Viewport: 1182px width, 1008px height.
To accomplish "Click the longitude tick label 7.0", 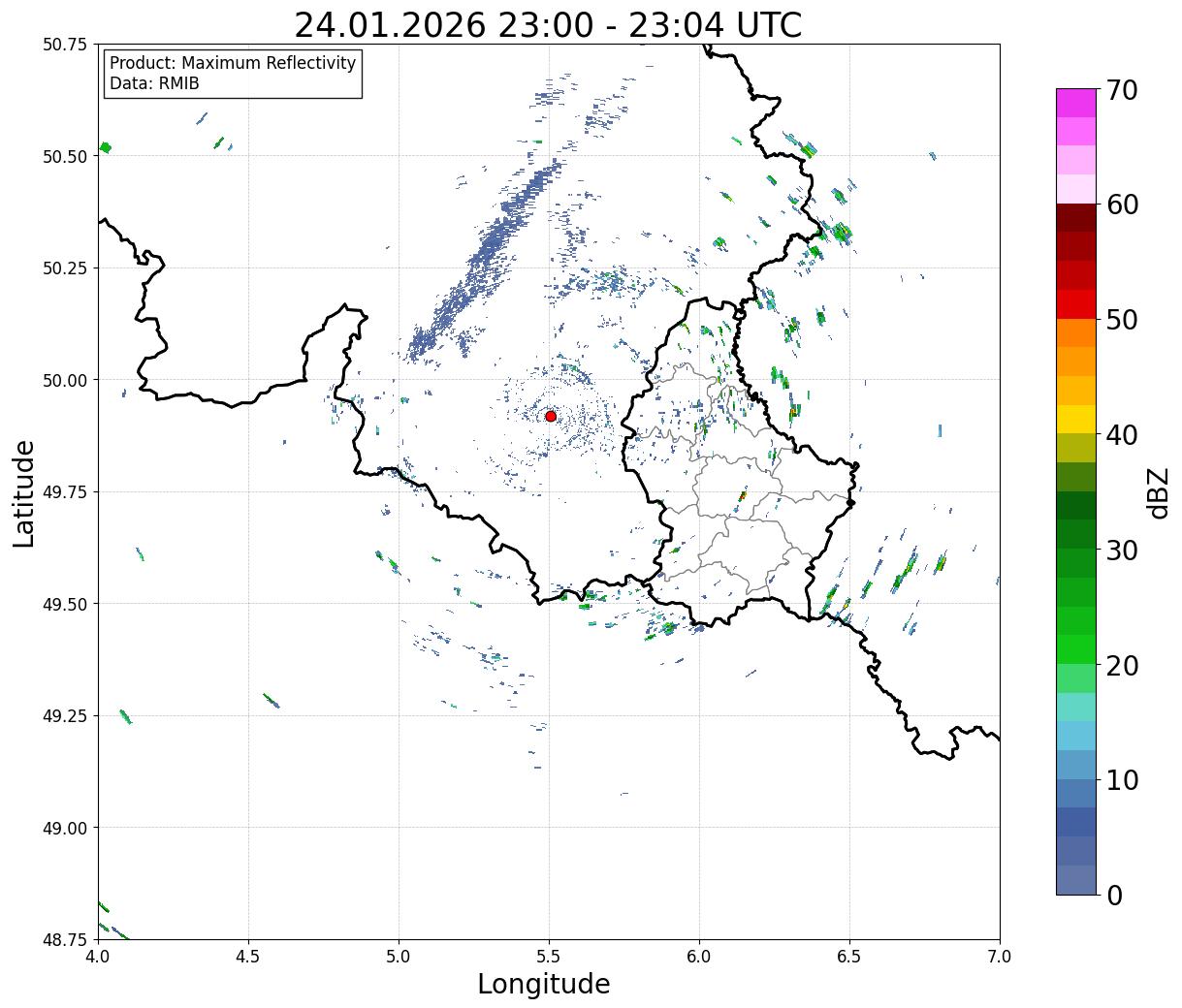I will (x=1000, y=956).
